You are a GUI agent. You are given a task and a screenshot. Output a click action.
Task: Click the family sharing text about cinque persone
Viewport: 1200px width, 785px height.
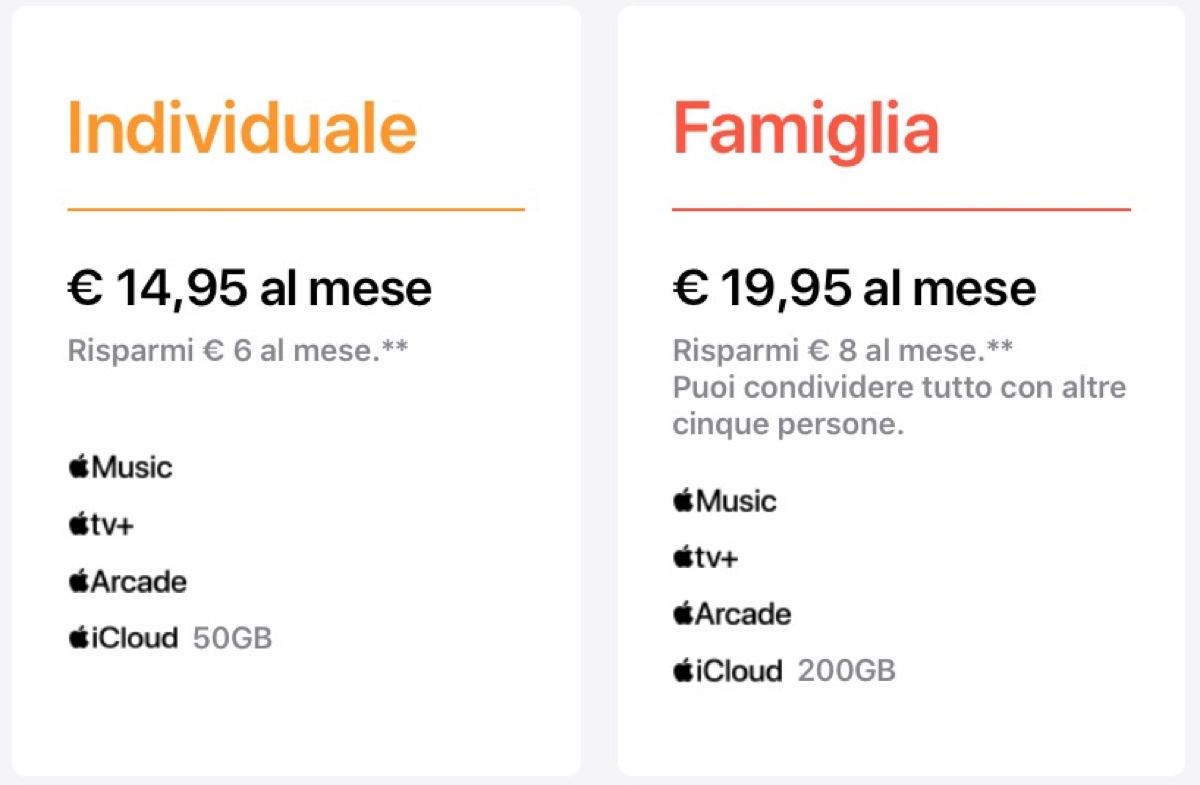(x=899, y=405)
